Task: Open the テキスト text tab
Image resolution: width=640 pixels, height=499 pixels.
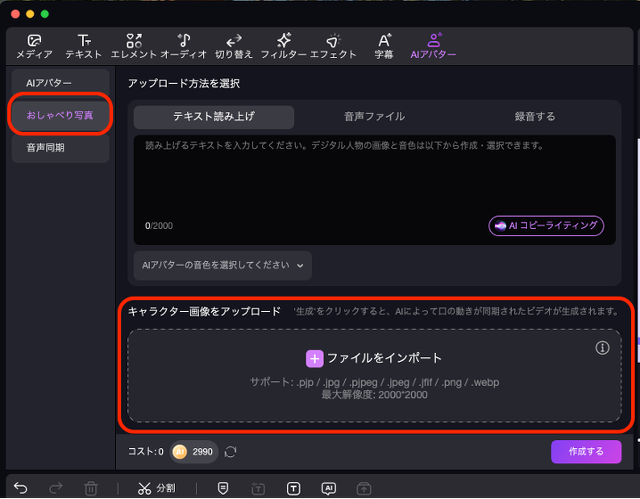Action: (84, 47)
